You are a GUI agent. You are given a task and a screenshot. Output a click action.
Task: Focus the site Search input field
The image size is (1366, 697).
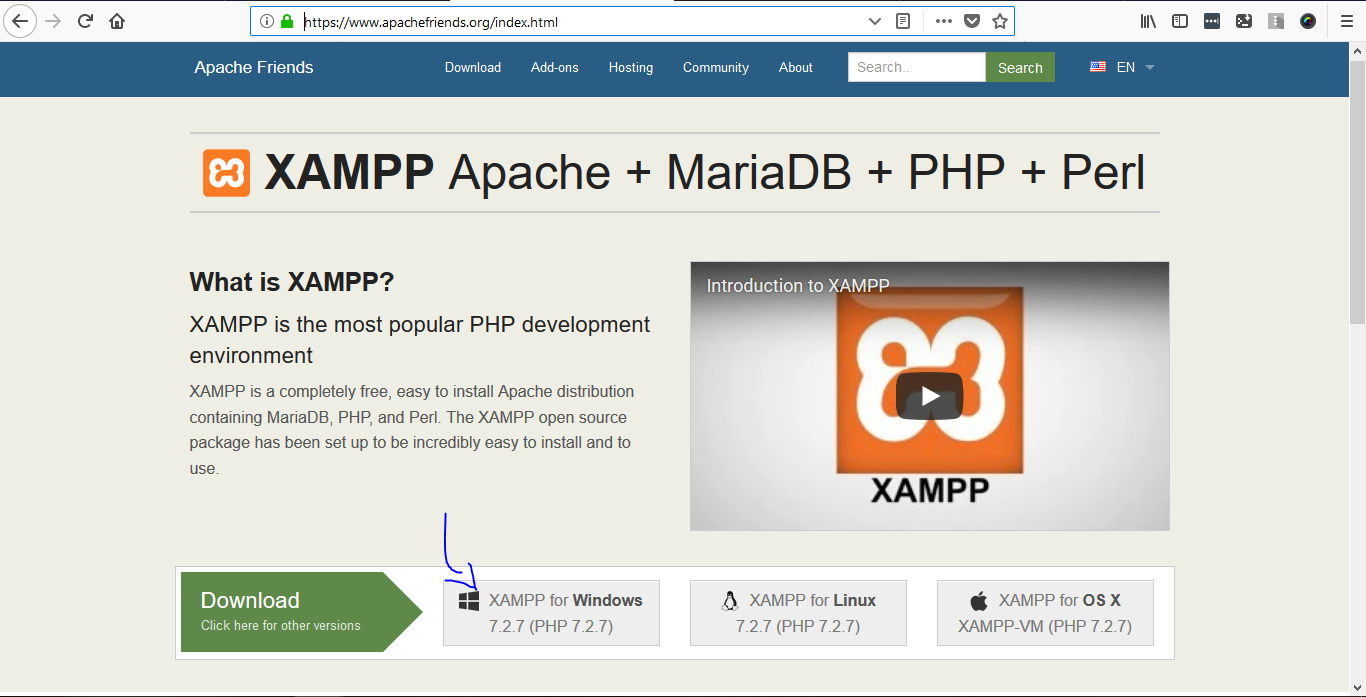917,67
